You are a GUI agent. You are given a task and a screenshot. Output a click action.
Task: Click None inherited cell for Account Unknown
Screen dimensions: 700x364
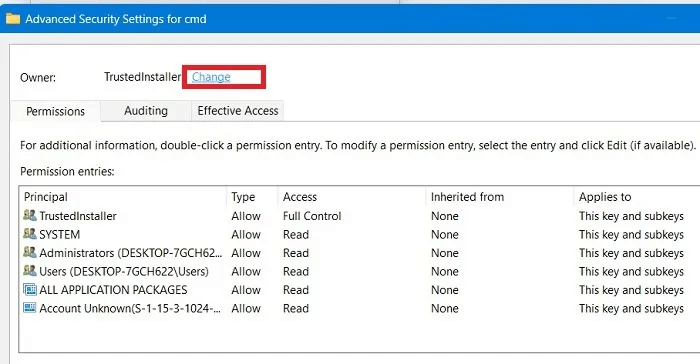click(x=445, y=308)
